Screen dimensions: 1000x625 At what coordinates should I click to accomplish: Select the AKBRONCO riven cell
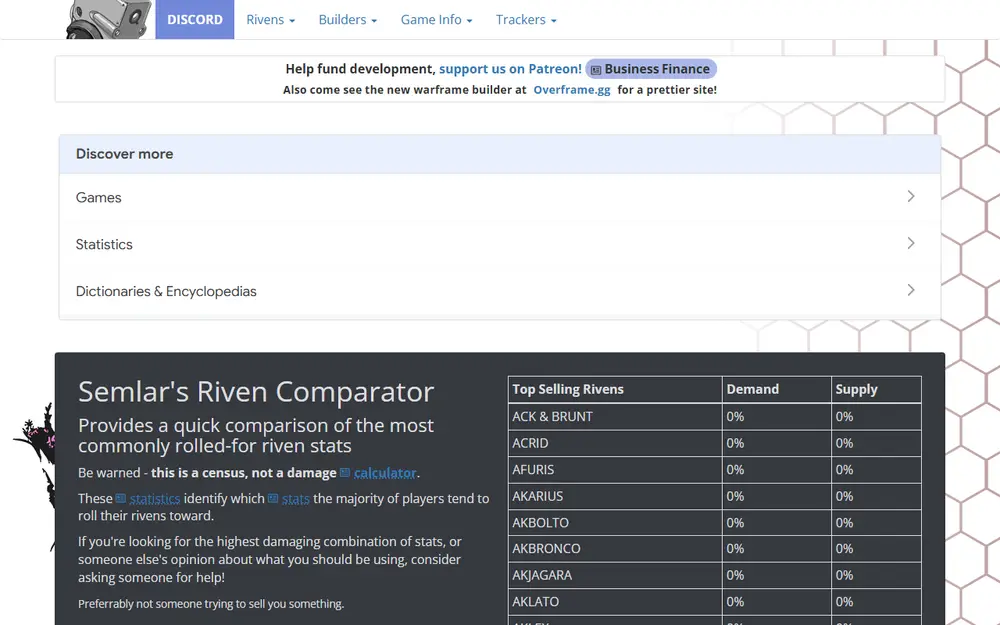point(615,548)
